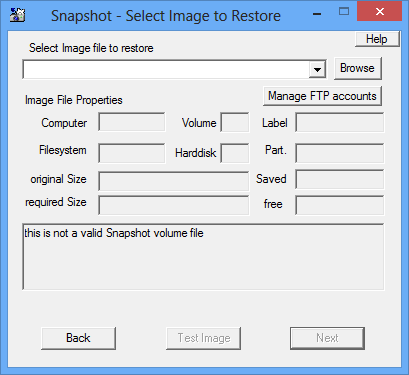This screenshot has width=409, height=375.
Task: Click the Filesystem property field
Action: tap(132, 153)
